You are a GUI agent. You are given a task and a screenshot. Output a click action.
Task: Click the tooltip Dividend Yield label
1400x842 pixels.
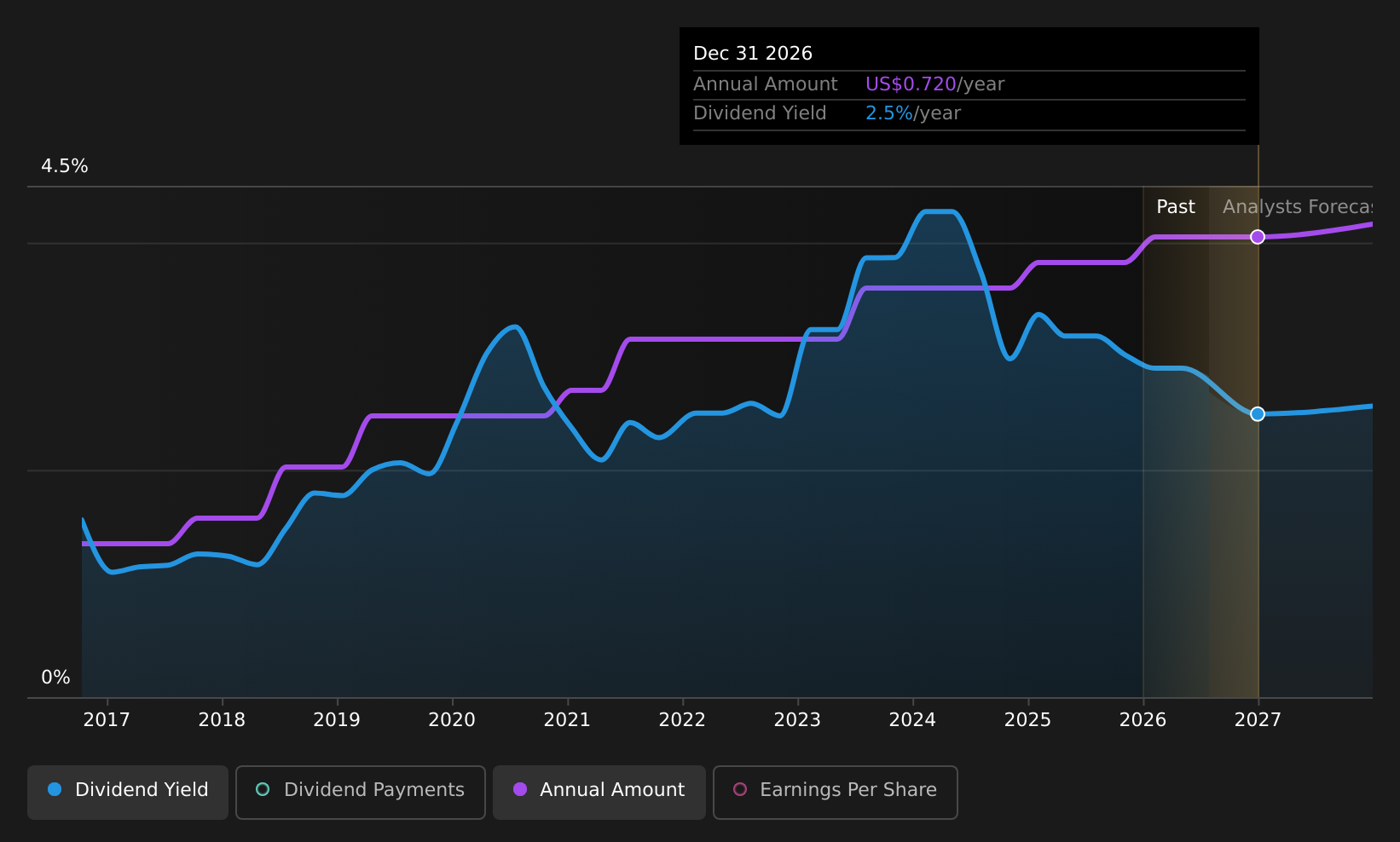point(760,113)
